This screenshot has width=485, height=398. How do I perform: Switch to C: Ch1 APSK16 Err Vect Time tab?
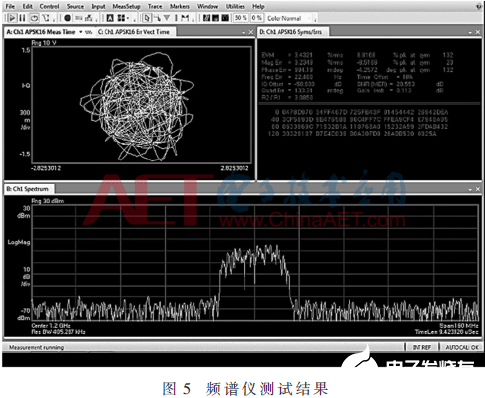coord(134,32)
